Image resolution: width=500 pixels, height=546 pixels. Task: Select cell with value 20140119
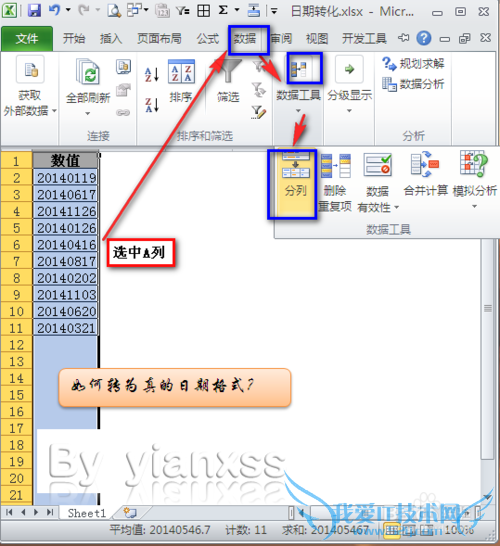click(66, 178)
